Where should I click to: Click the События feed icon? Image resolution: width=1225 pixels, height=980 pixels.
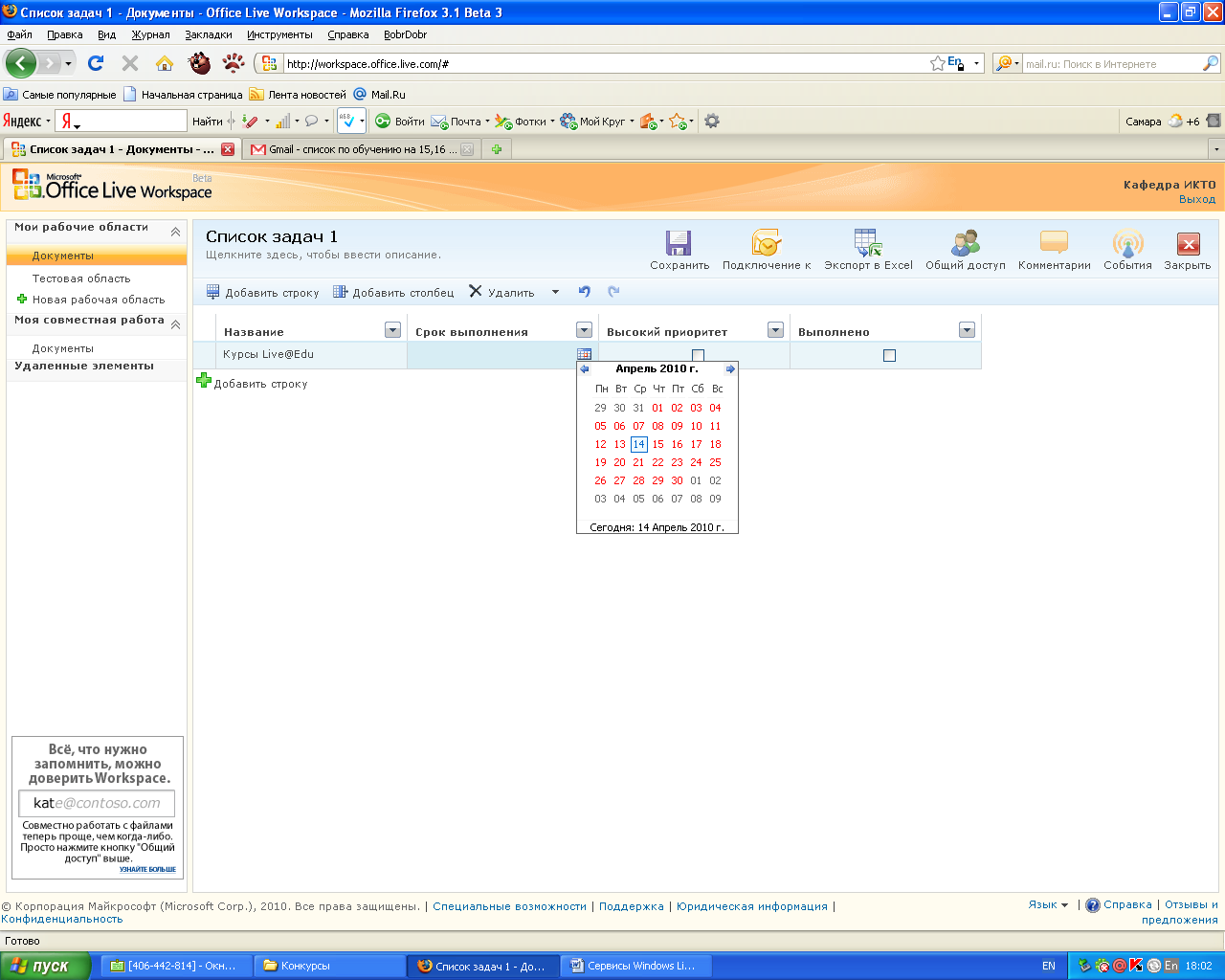coord(1127,243)
